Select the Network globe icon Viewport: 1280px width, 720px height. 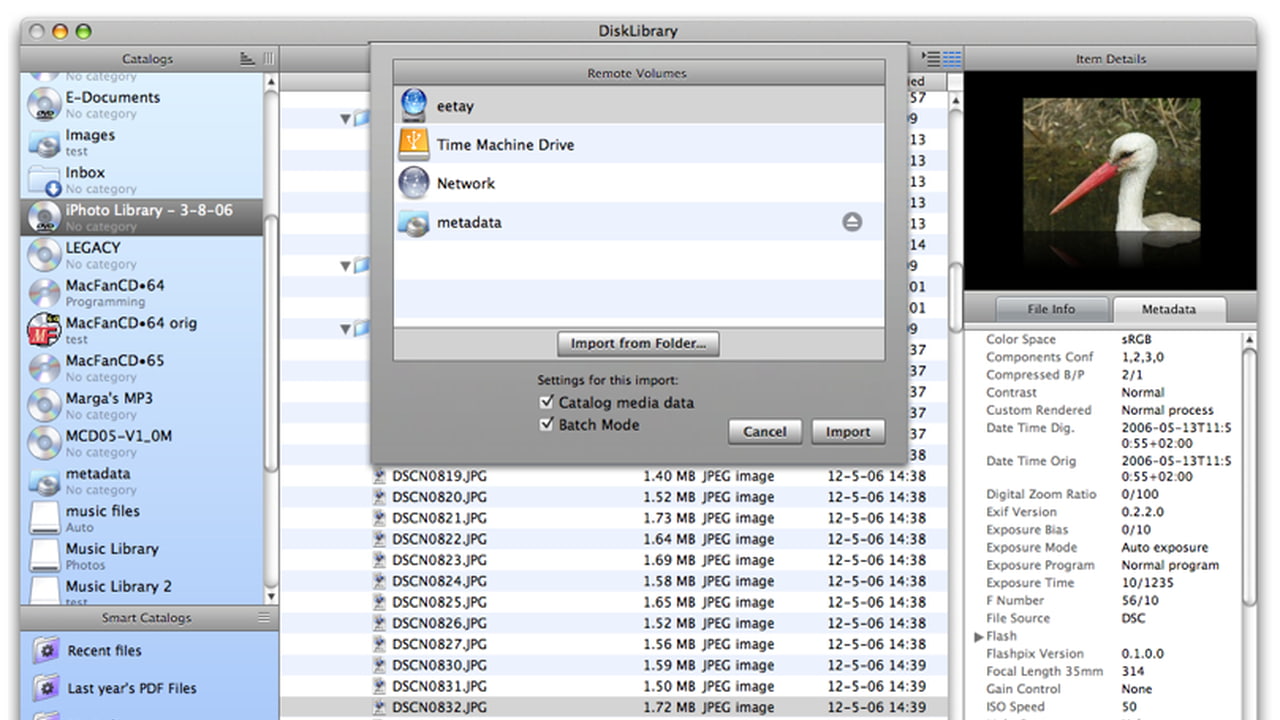(x=413, y=183)
